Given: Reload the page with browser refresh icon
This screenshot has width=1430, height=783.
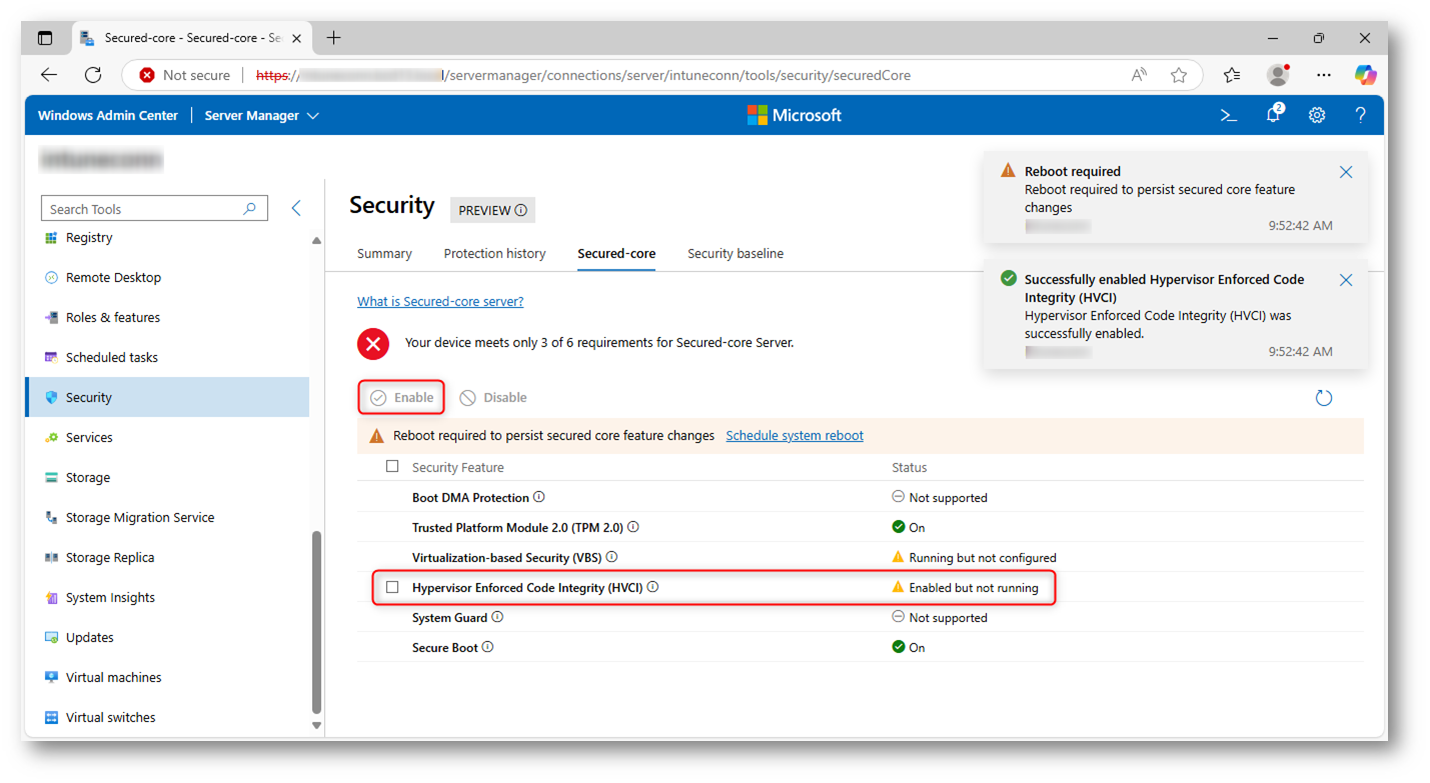Looking at the screenshot, I should click(x=93, y=75).
